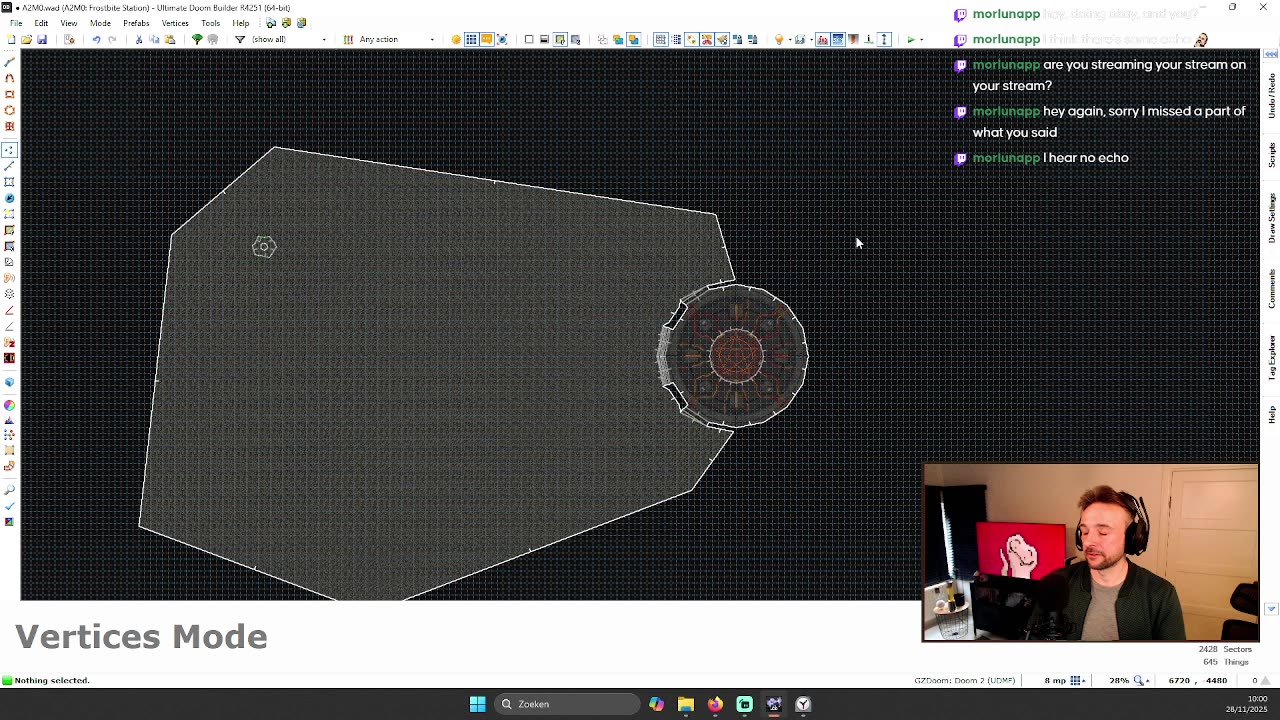Viewport: 1280px width, 720px height.
Task: Select Sectors Mode in the left toolbar
Action: pyautogui.click(x=10, y=181)
